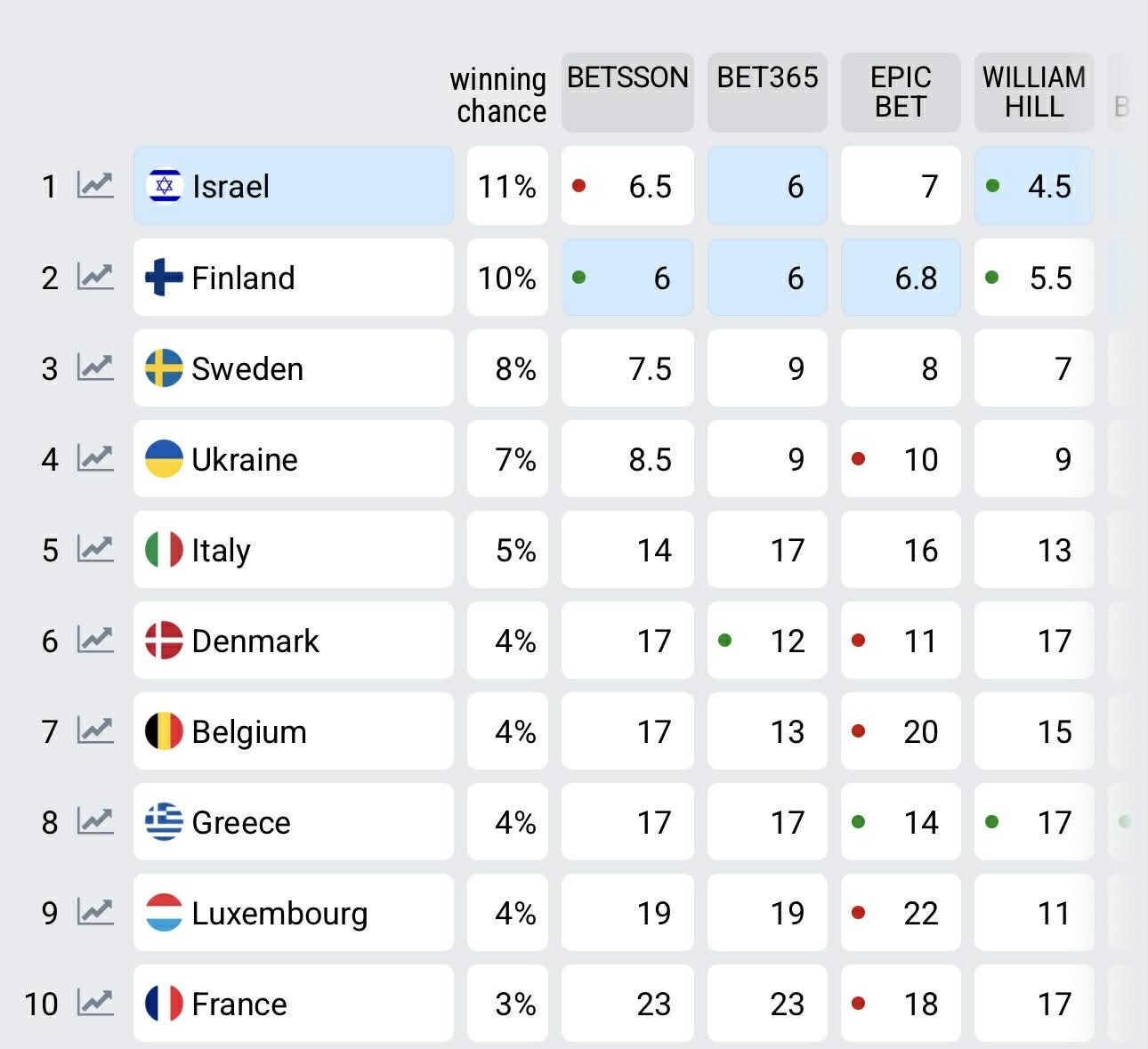
Task: Select Finland's Betsson odds of 6
Action: [x=627, y=278]
